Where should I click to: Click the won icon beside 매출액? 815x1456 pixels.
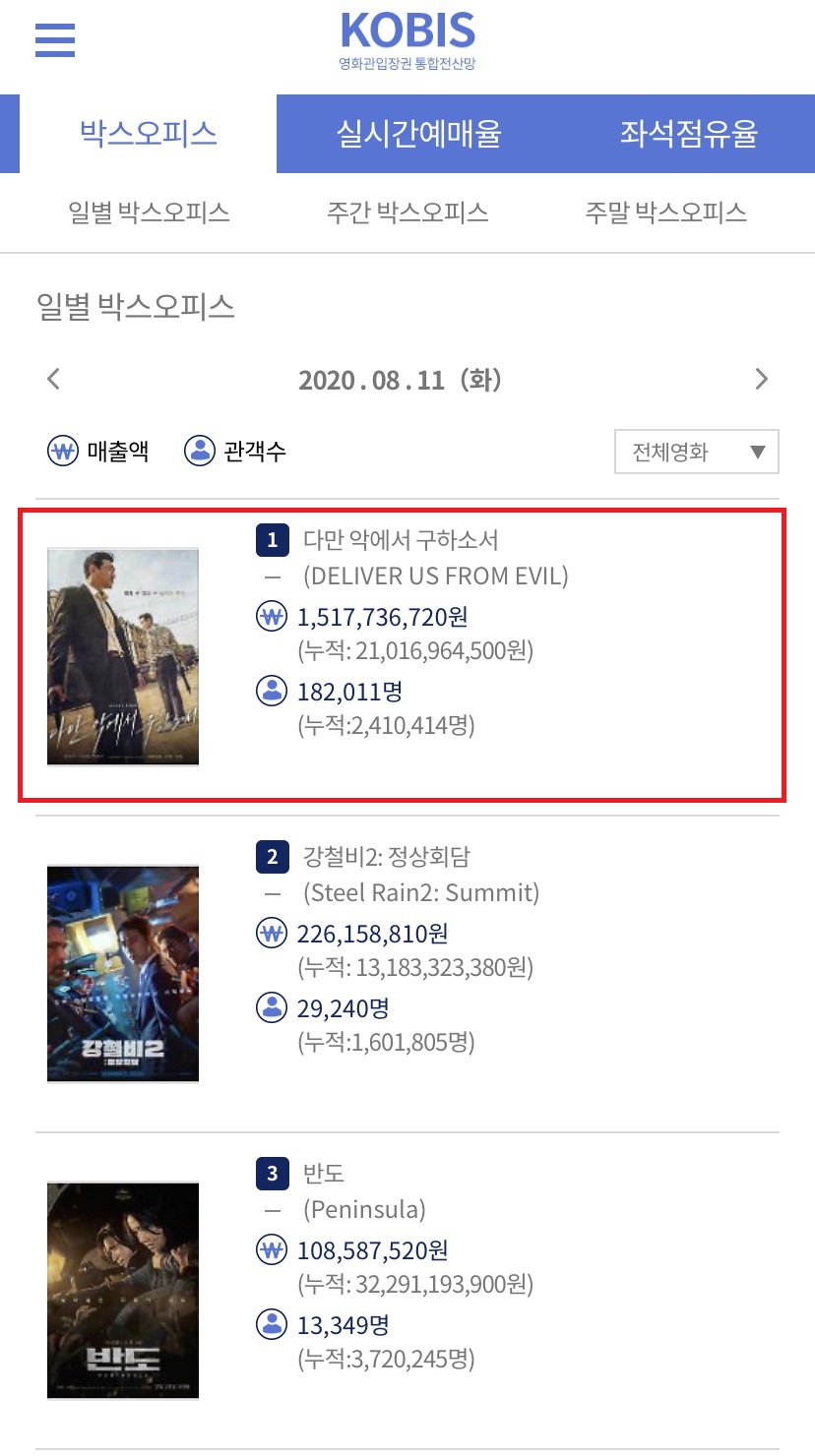click(62, 452)
